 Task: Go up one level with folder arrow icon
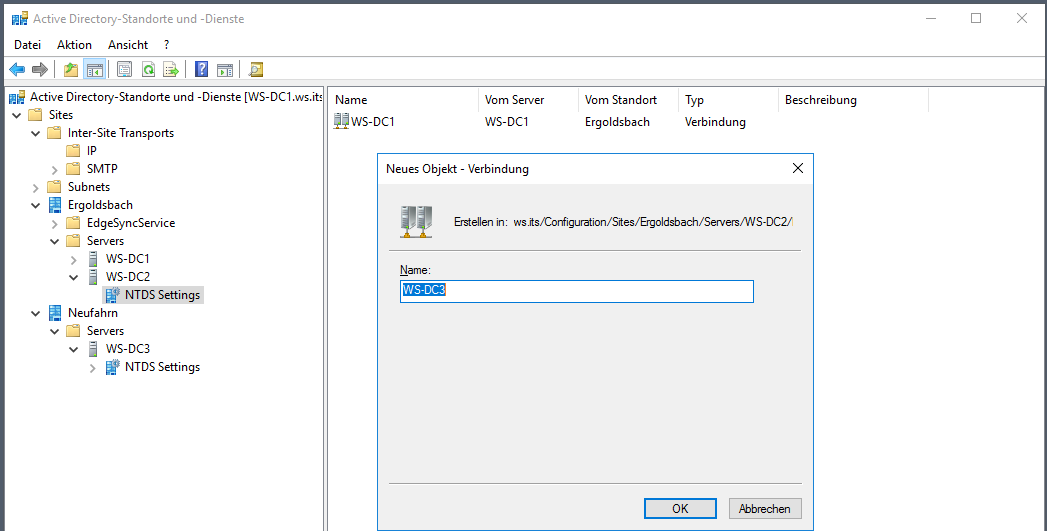[x=70, y=69]
